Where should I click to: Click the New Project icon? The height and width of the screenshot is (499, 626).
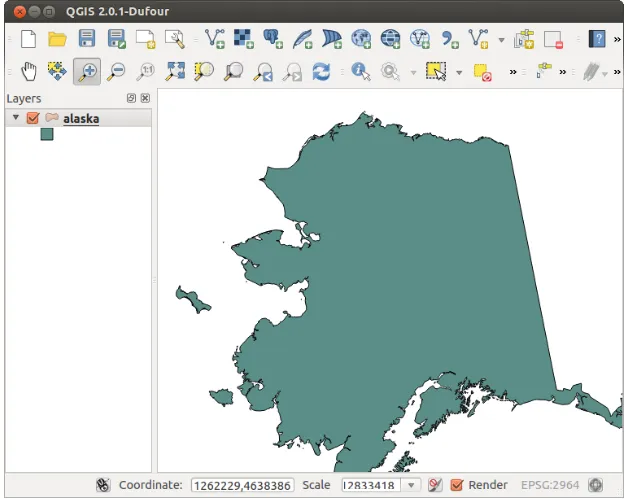29,39
